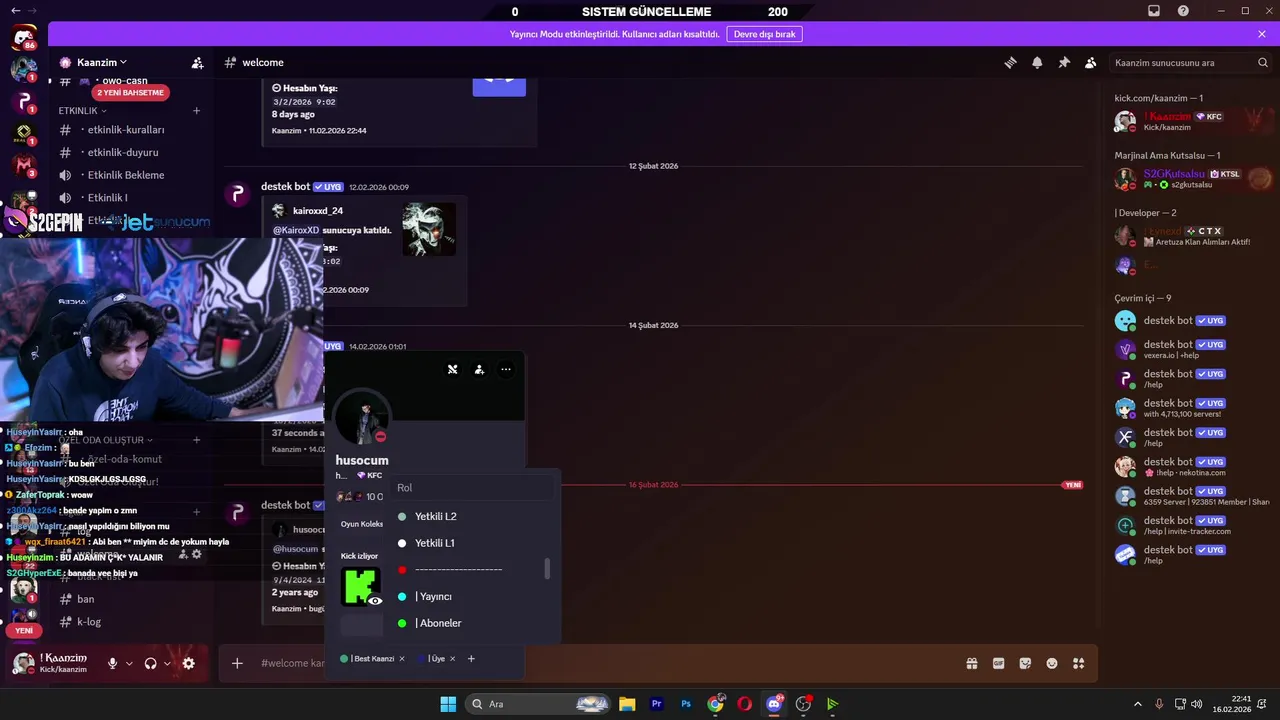
Task: Search in Kaanzim sunucusunu ara field
Action: click(1190, 62)
